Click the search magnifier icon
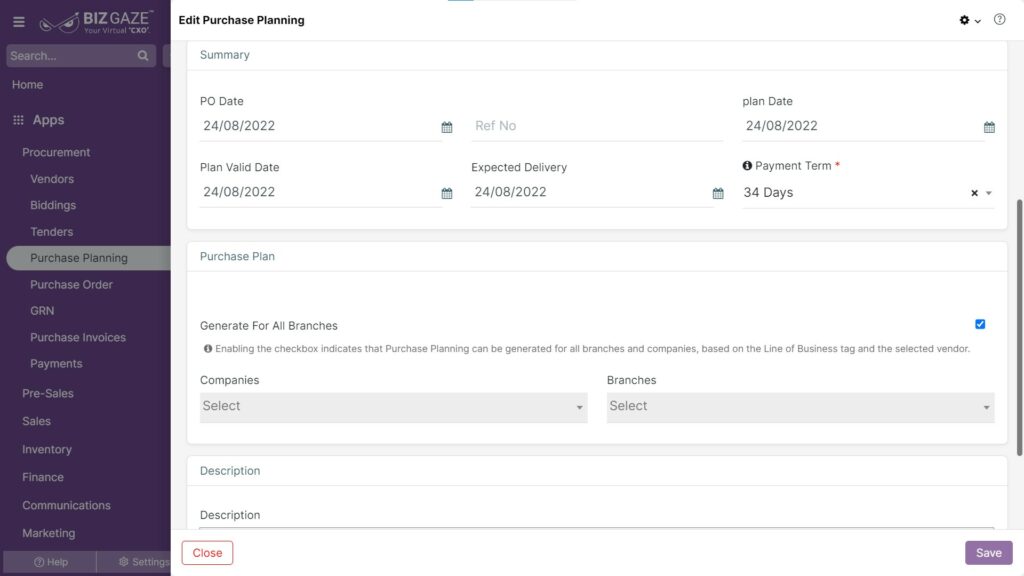This screenshot has width=1024, height=576. pyautogui.click(x=143, y=56)
